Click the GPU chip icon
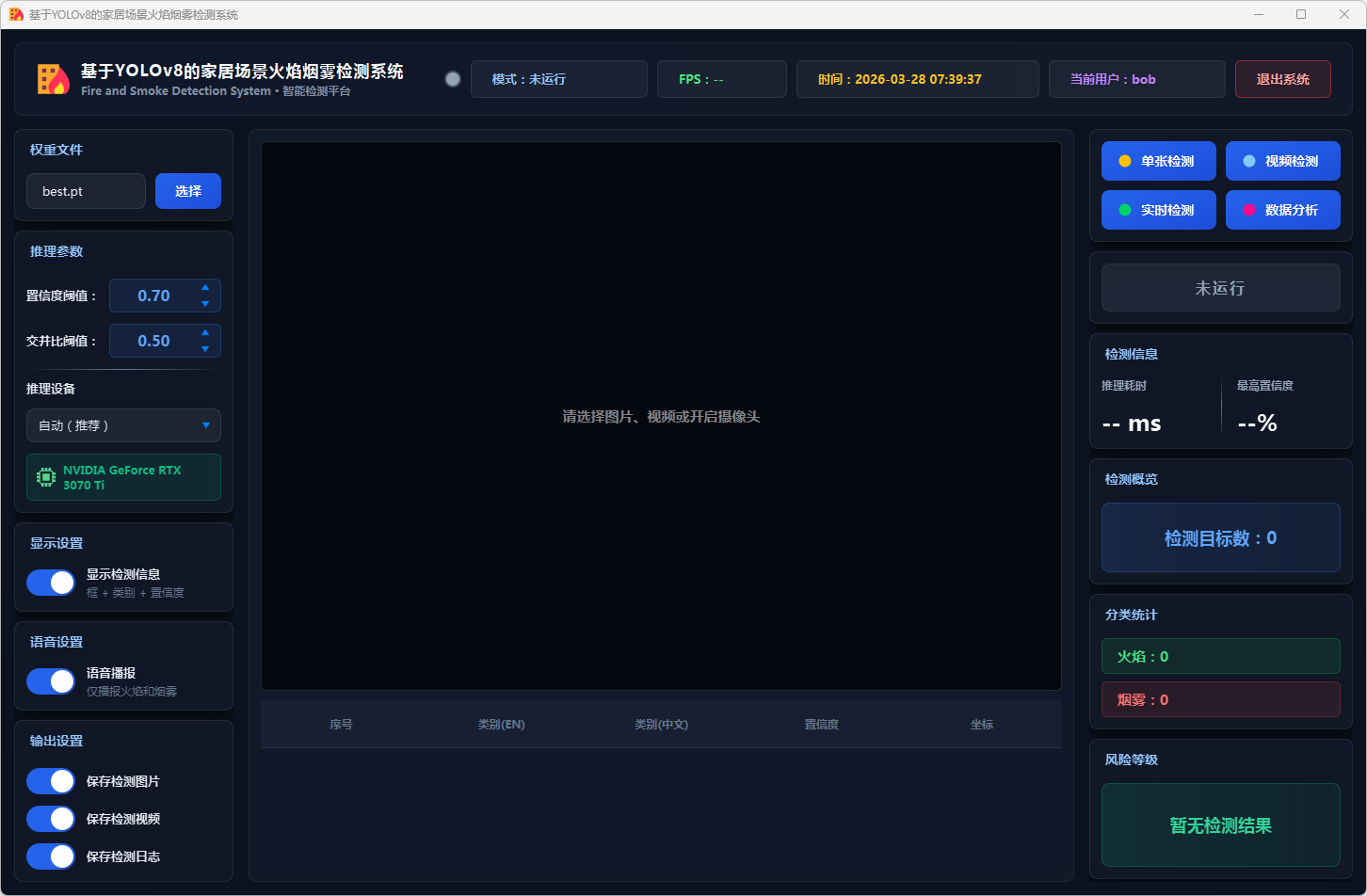The height and width of the screenshot is (896, 1367). (x=45, y=477)
